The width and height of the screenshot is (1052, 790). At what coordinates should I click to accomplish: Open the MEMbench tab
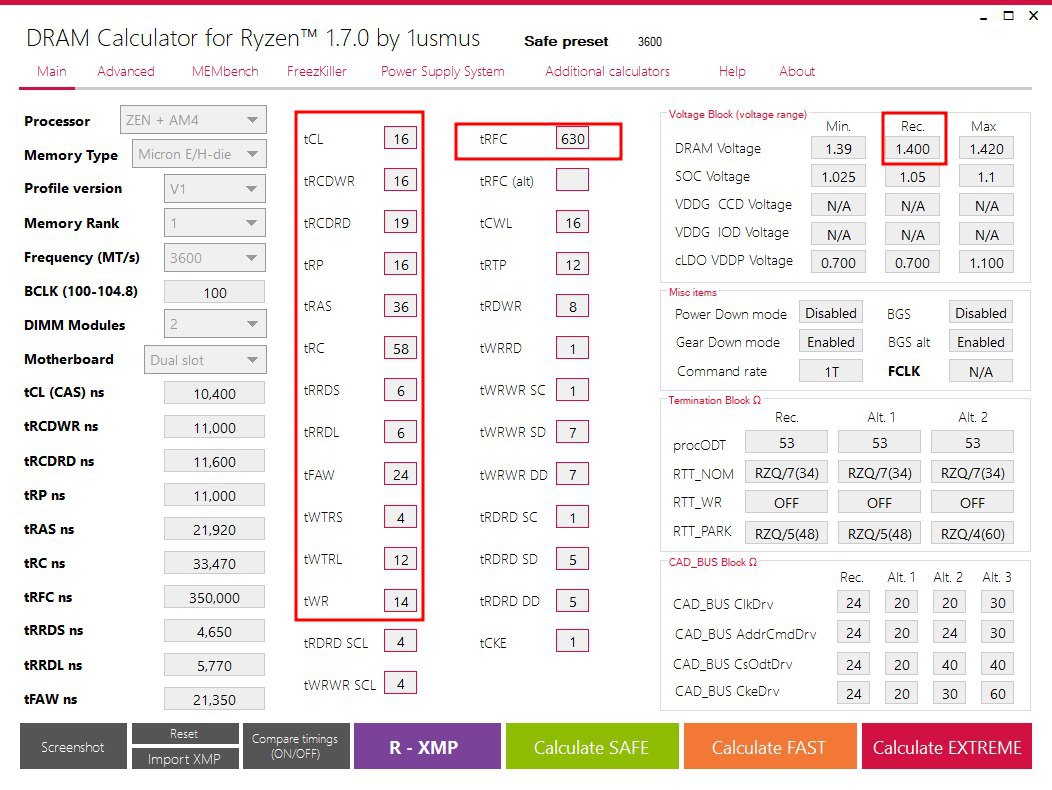pos(225,71)
